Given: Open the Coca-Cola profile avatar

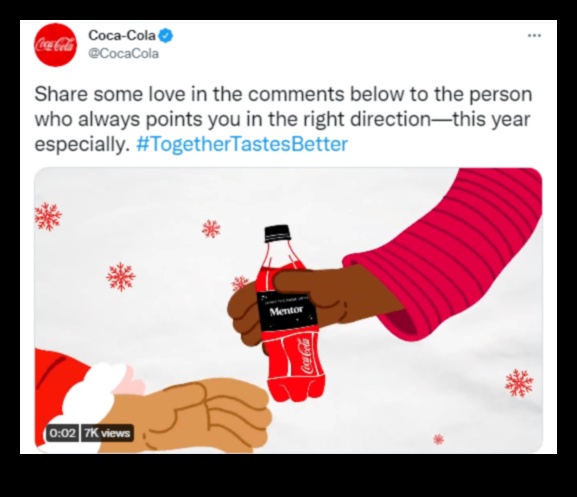Looking at the screenshot, I should pos(56,45).
